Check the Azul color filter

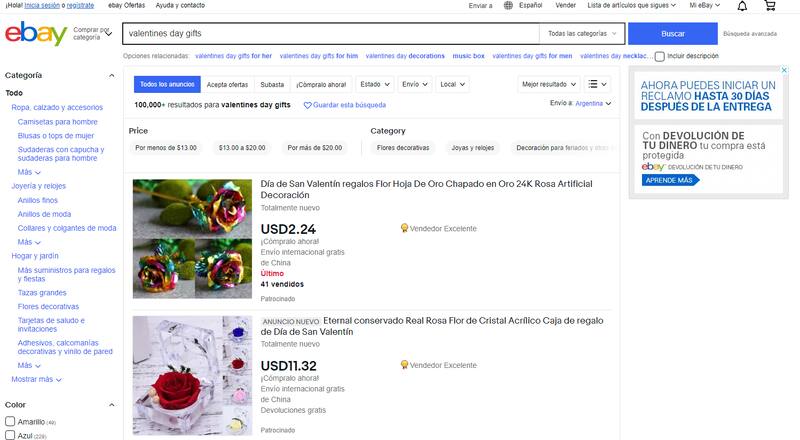(10, 436)
